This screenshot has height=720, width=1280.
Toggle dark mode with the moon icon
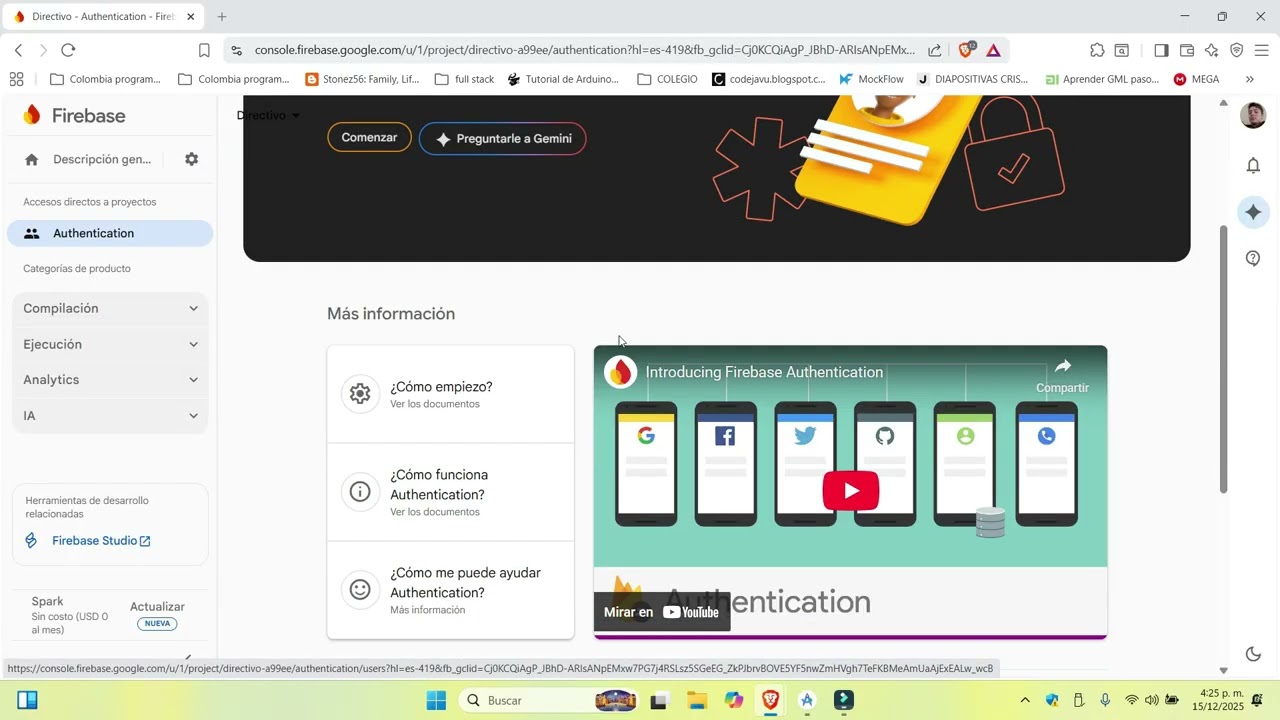1253,654
